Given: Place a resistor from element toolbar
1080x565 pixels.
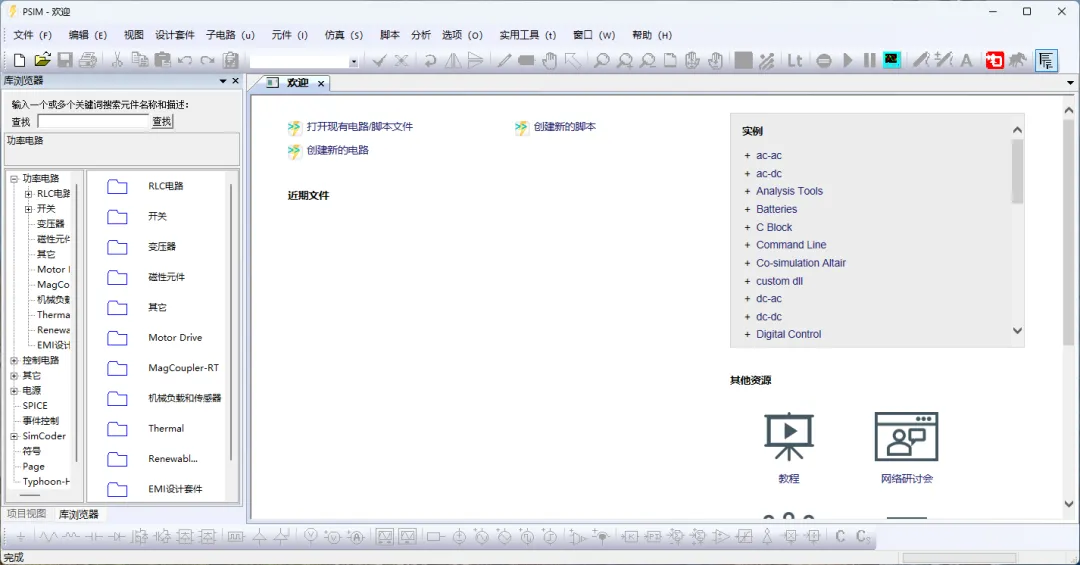Looking at the screenshot, I should 48,537.
